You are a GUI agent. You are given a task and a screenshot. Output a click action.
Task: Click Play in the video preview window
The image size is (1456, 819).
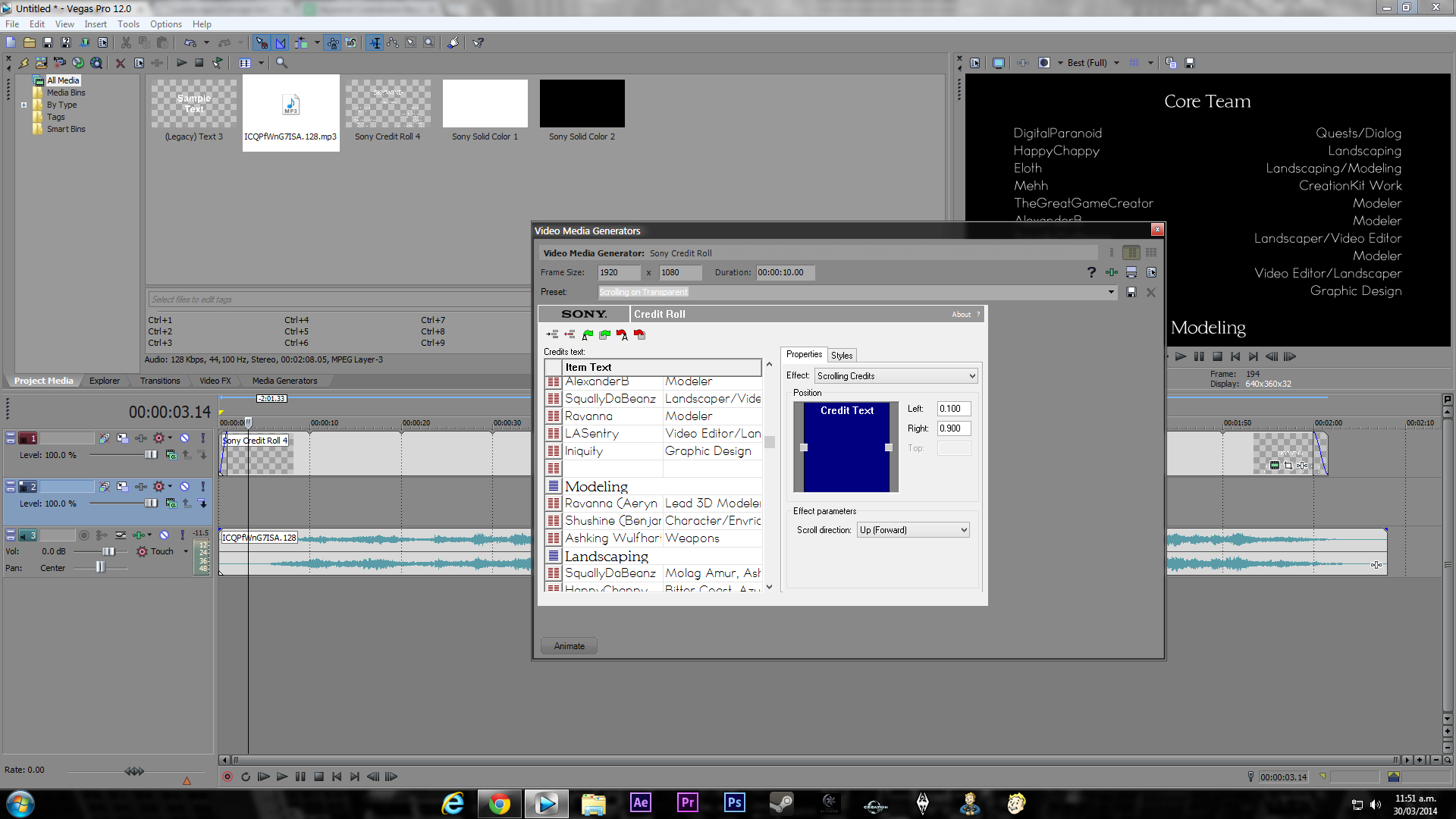point(1181,356)
